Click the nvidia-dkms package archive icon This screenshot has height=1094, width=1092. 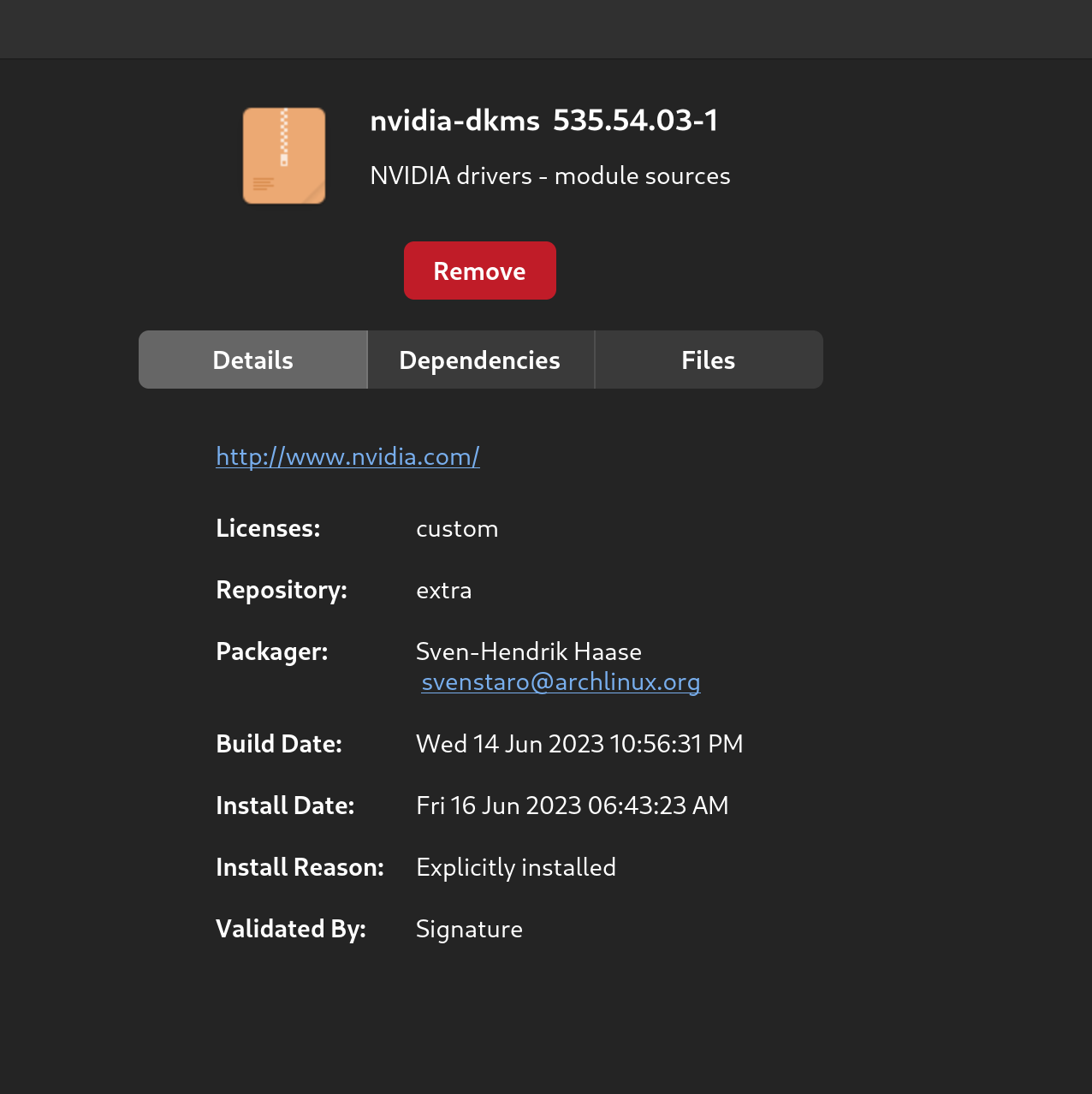[x=284, y=156]
